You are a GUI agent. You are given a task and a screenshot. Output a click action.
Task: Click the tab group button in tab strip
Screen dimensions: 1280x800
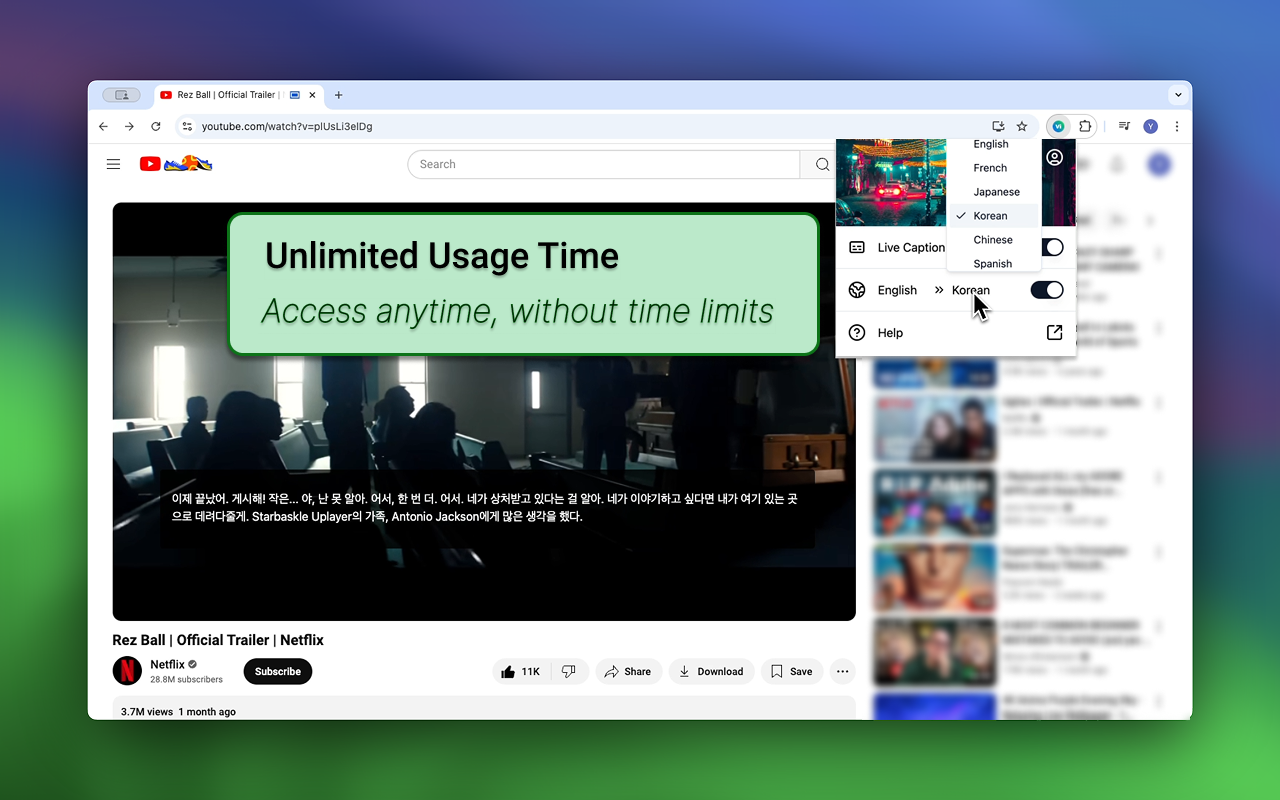click(x=122, y=95)
